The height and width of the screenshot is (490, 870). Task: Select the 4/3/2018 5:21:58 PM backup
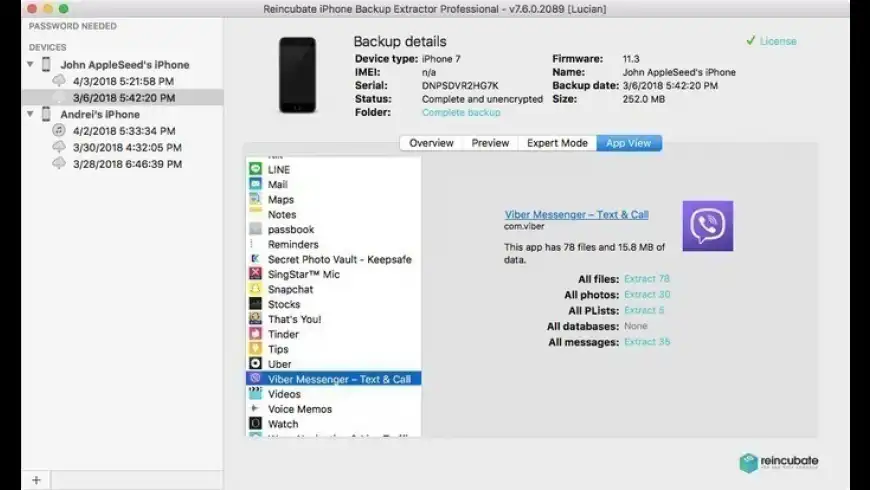pos(123,81)
